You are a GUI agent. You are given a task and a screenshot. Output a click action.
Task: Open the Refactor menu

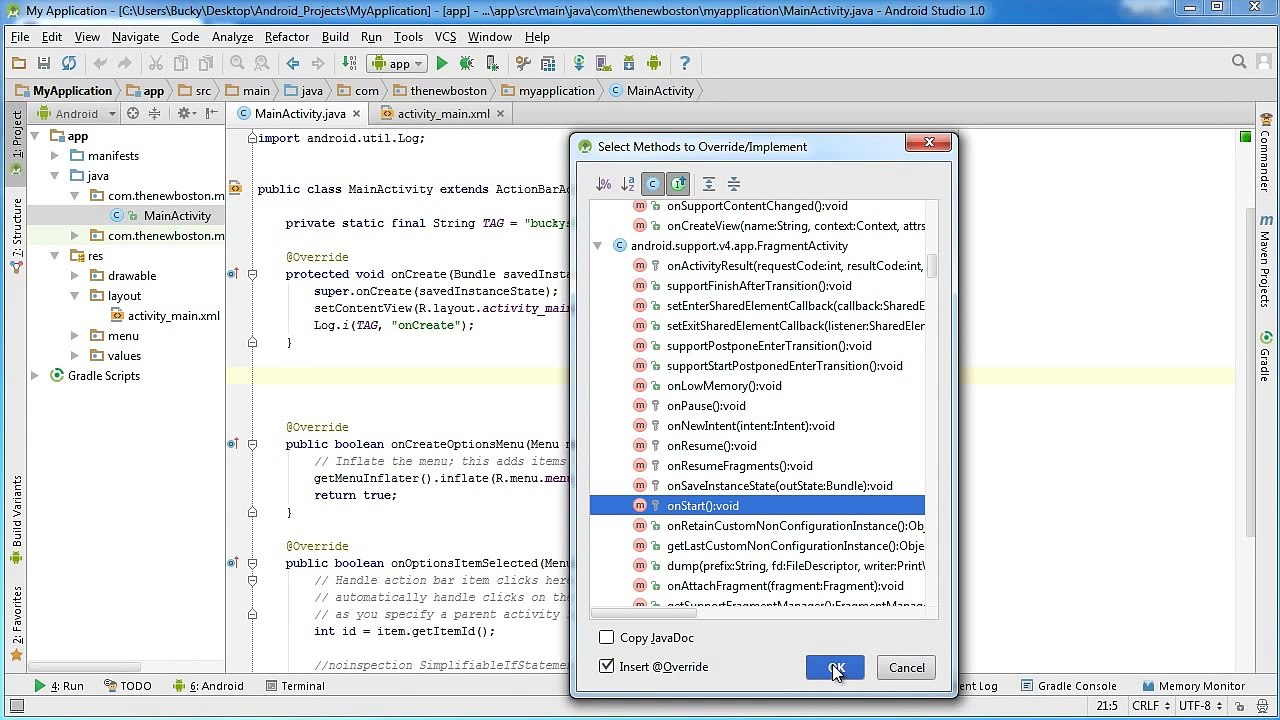[287, 37]
